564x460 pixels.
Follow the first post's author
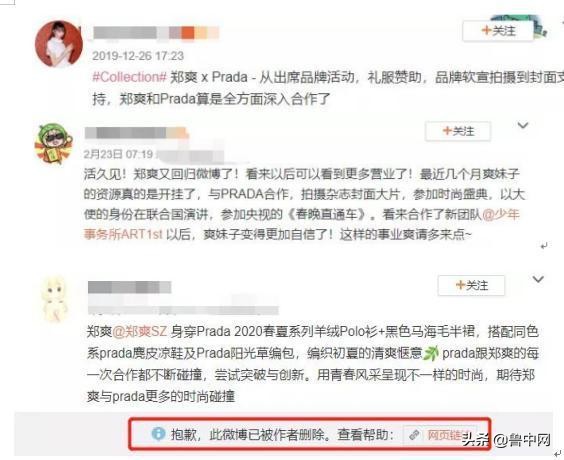tap(498, 31)
